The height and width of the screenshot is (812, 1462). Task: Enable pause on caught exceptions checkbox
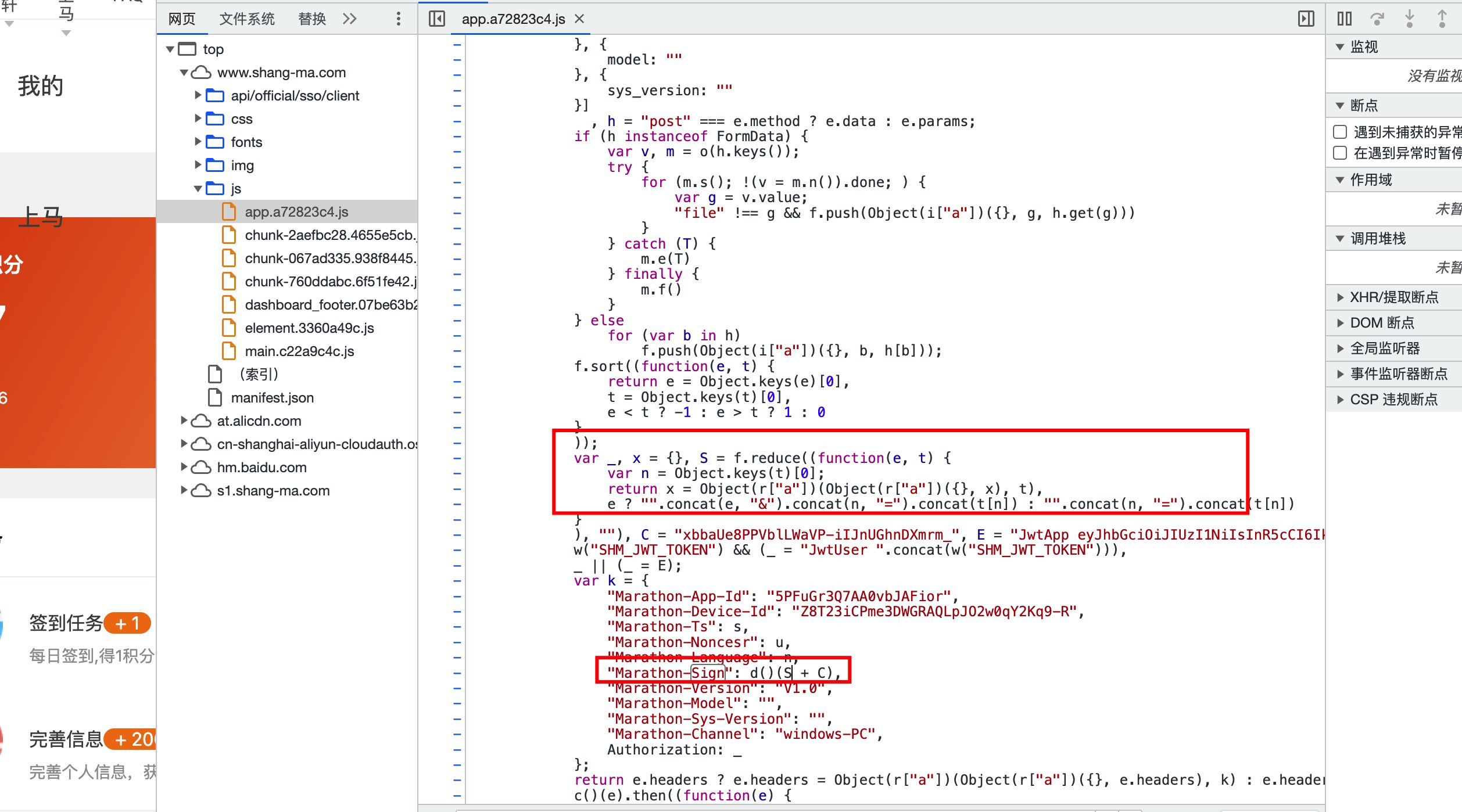click(x=1340, y=153)
